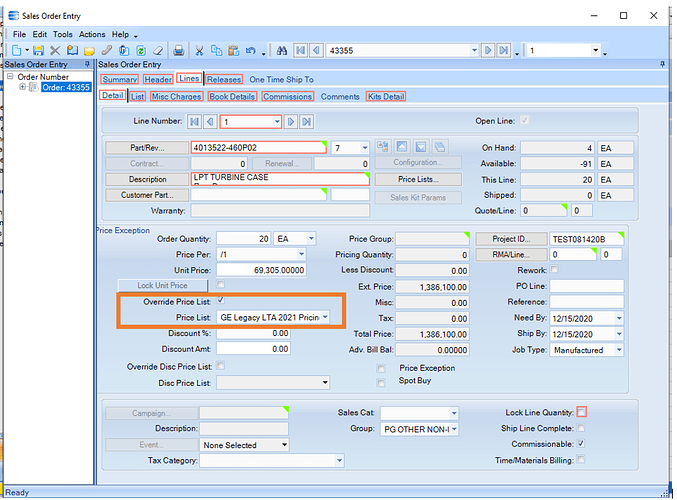Open the Price Per dropdown
The height and width of the screenshot is (500, 677).
301,254
